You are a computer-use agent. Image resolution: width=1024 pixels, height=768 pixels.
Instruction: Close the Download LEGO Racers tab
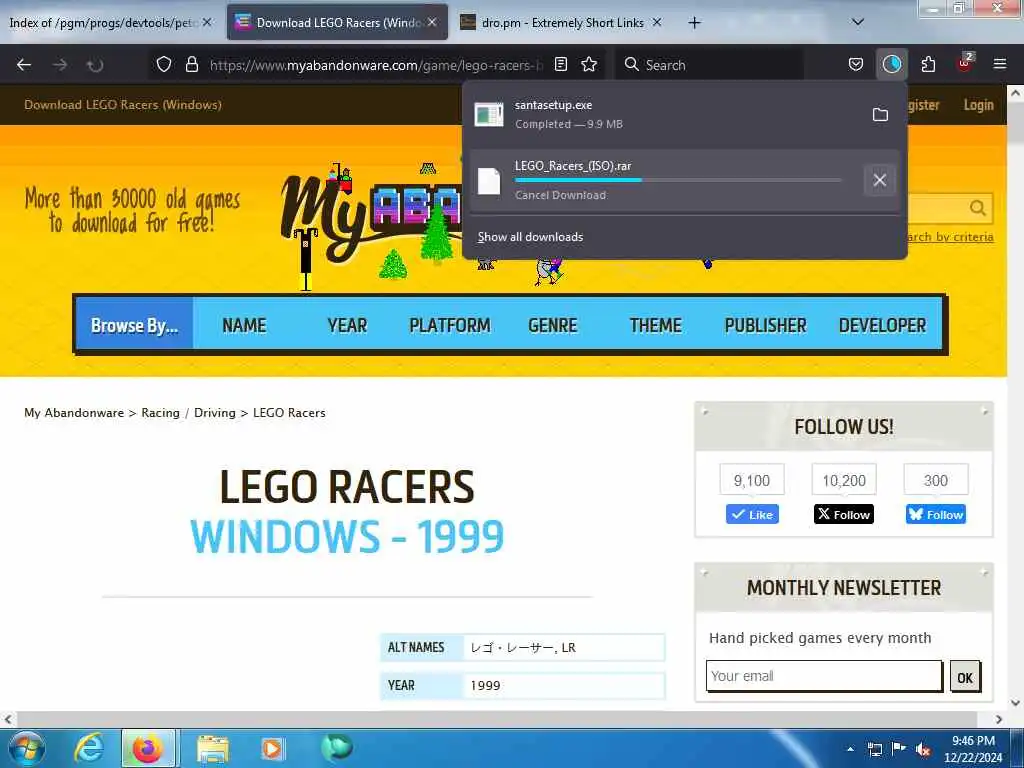pos(432,22)
